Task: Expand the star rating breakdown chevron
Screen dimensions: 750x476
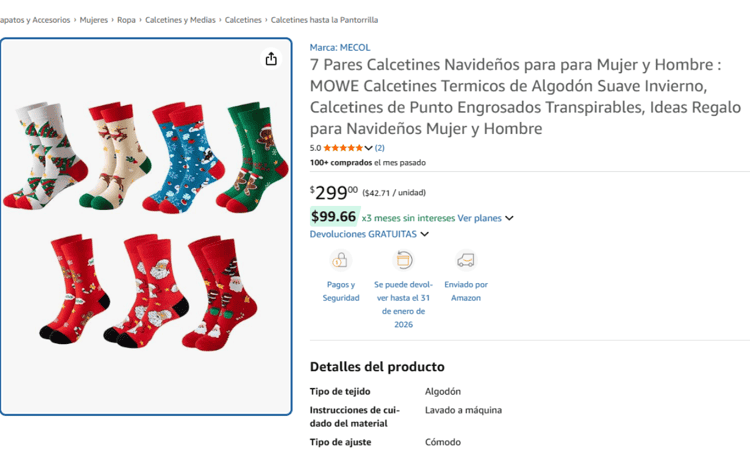Action: click(x=368, y=148)
